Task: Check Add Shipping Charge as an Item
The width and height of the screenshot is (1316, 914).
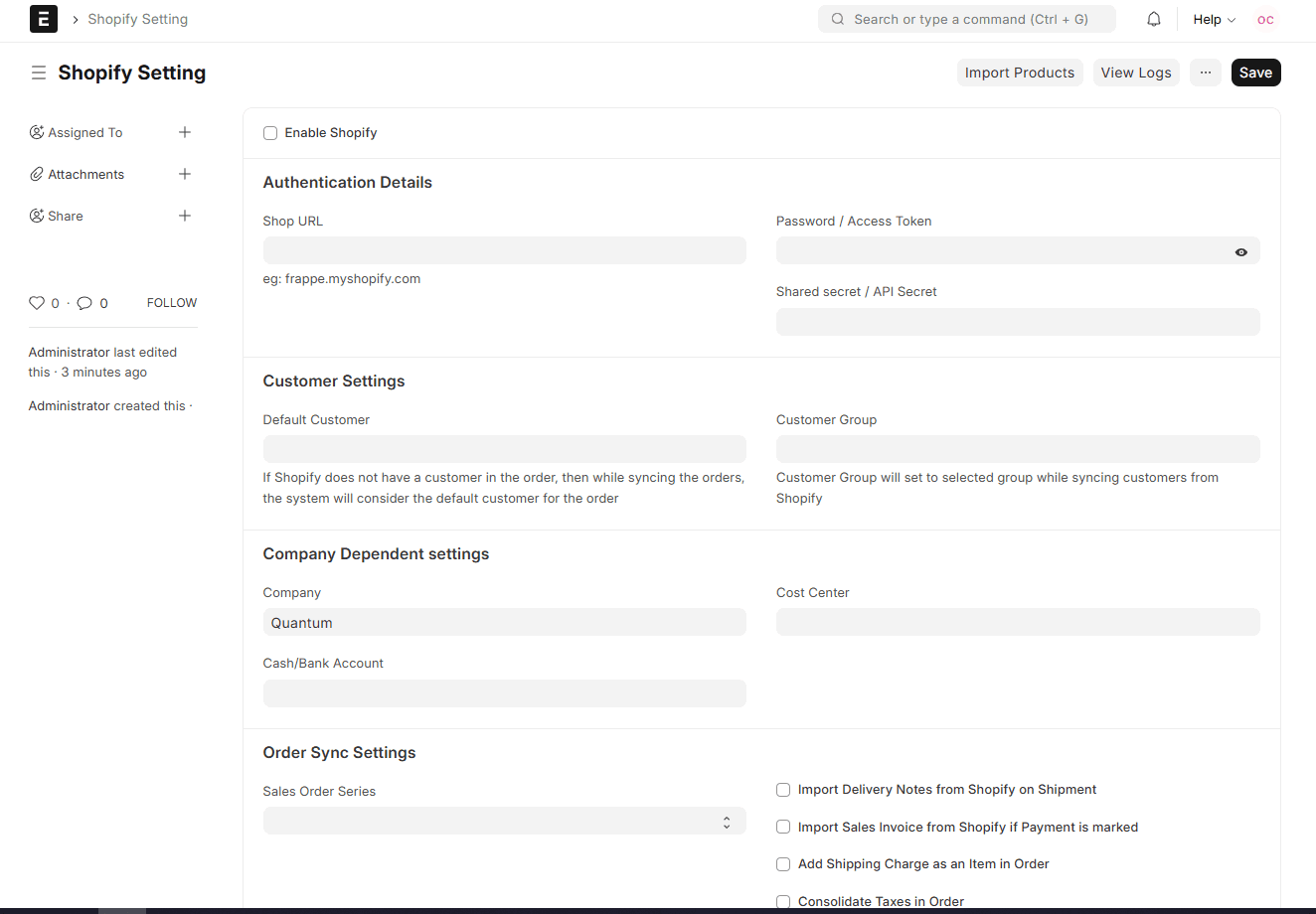Action: coord(783,864)
